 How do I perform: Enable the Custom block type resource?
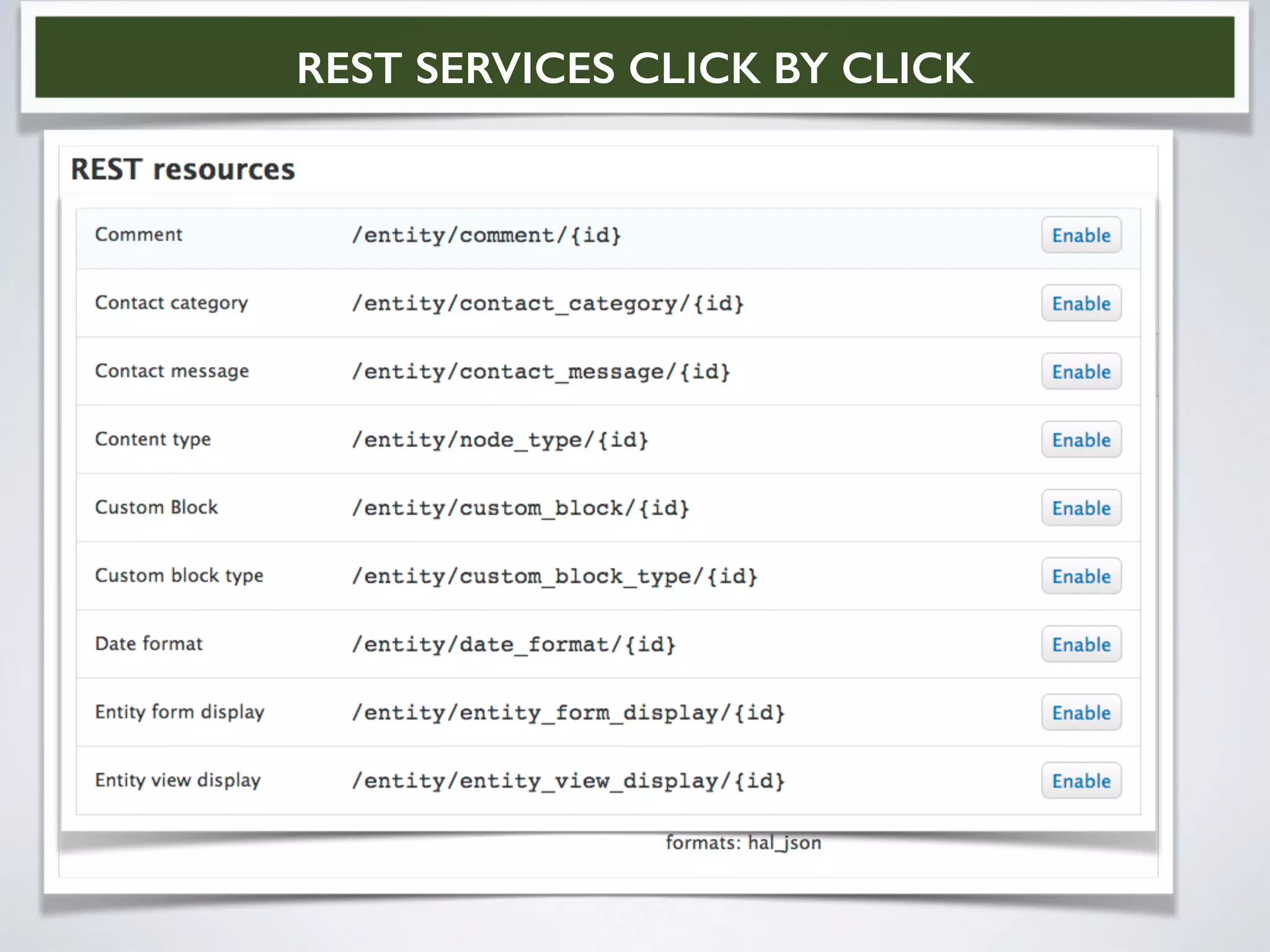click(1081, 576)
